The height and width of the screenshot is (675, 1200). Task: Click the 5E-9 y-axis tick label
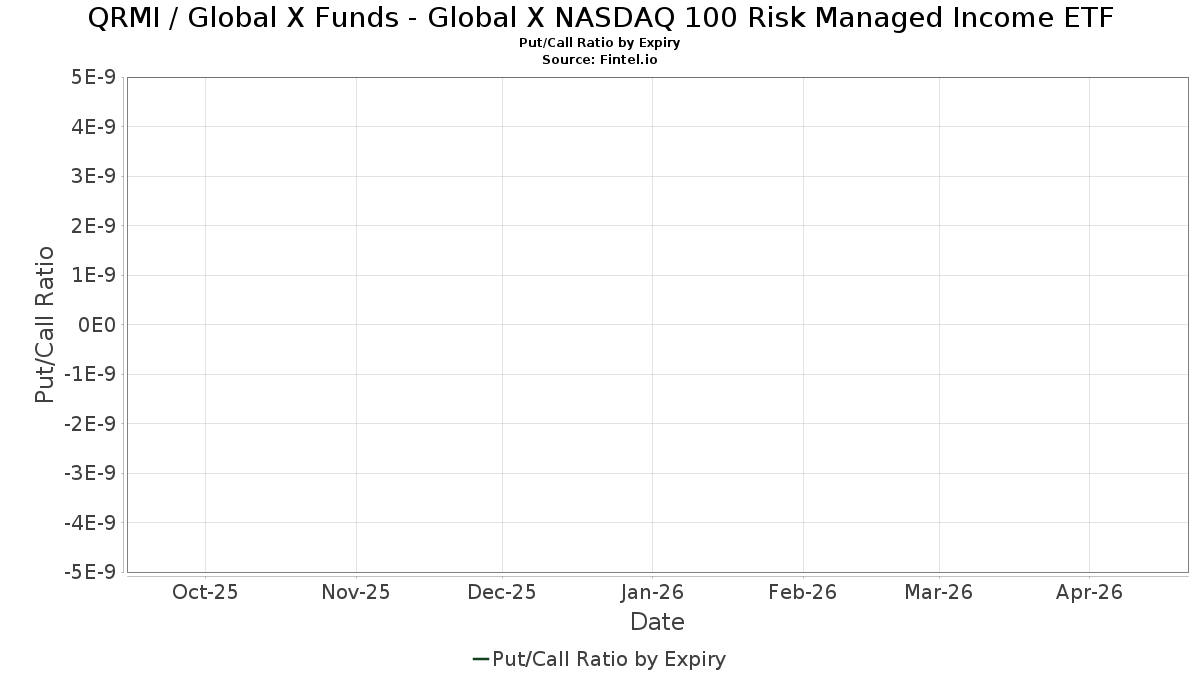point(95,77)
